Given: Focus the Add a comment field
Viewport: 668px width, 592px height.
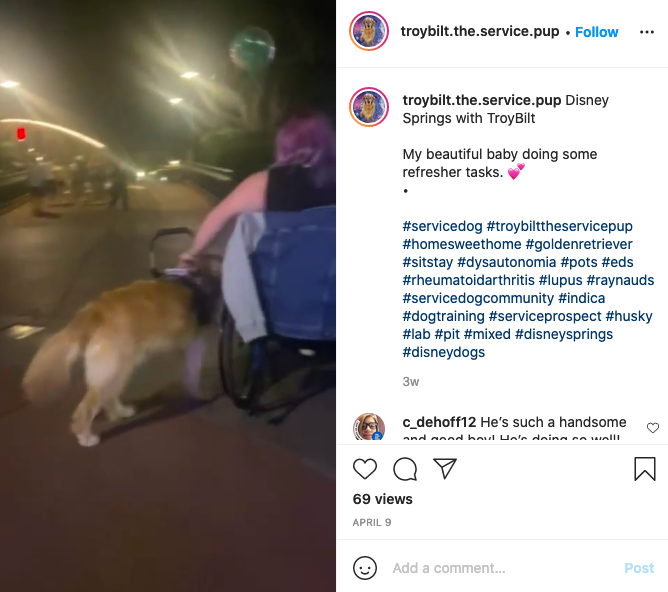Looking at the screenshot, I should 503,568.
